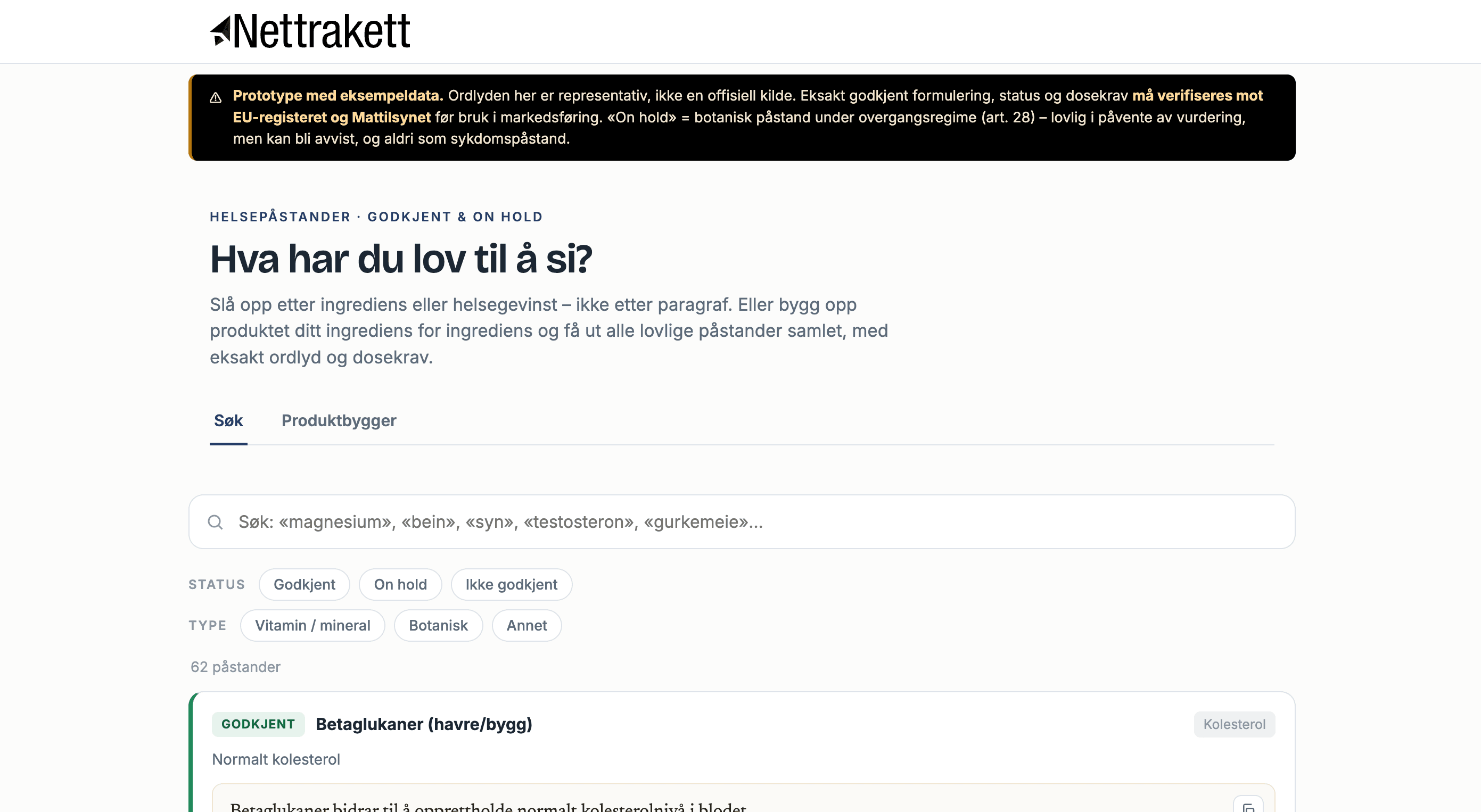
Task: Filter by Annet type
Action: pyautogui.click(x=526, y=625)
